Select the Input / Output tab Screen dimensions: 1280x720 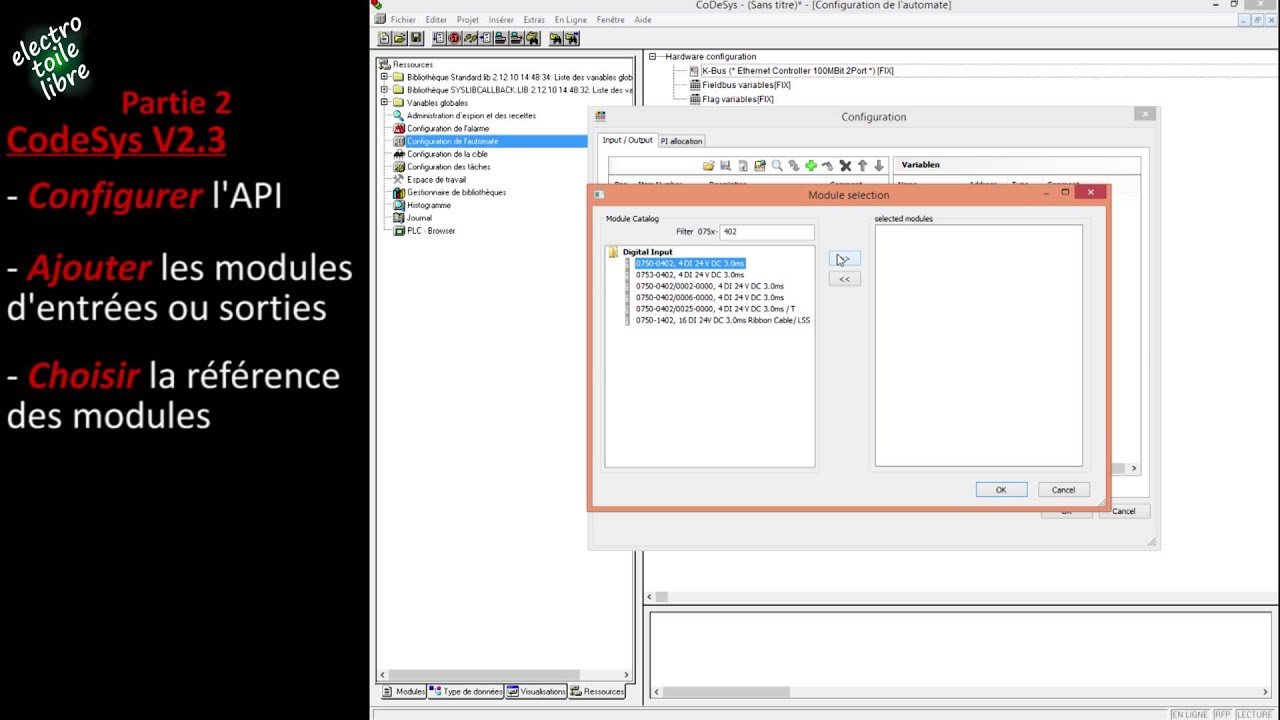(627, 140)
